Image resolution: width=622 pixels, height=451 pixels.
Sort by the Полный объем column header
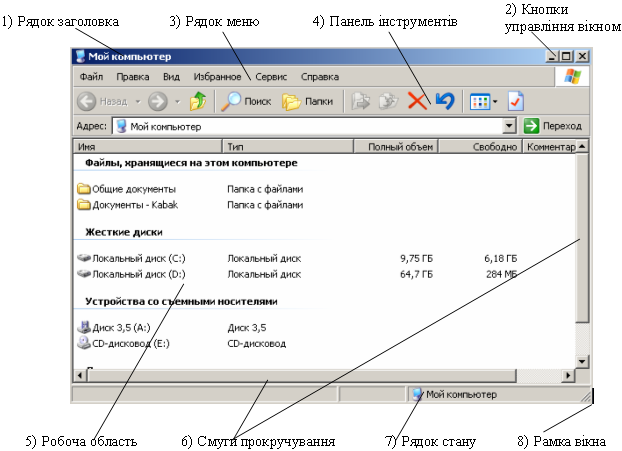pos(396,147)
